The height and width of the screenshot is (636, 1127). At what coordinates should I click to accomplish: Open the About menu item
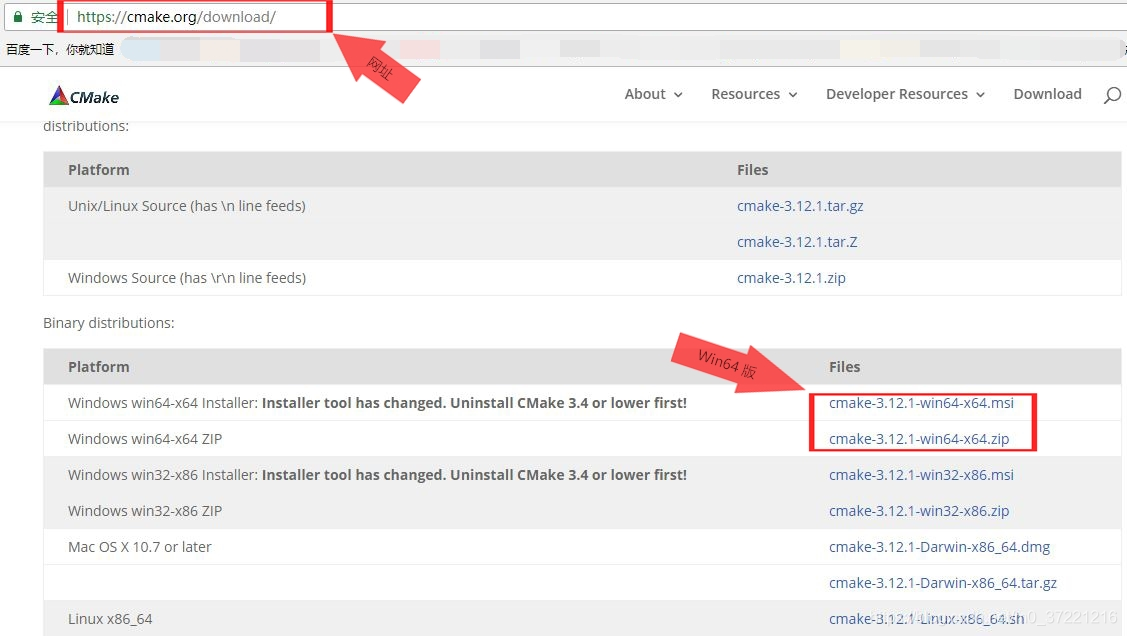coord(645,94)
